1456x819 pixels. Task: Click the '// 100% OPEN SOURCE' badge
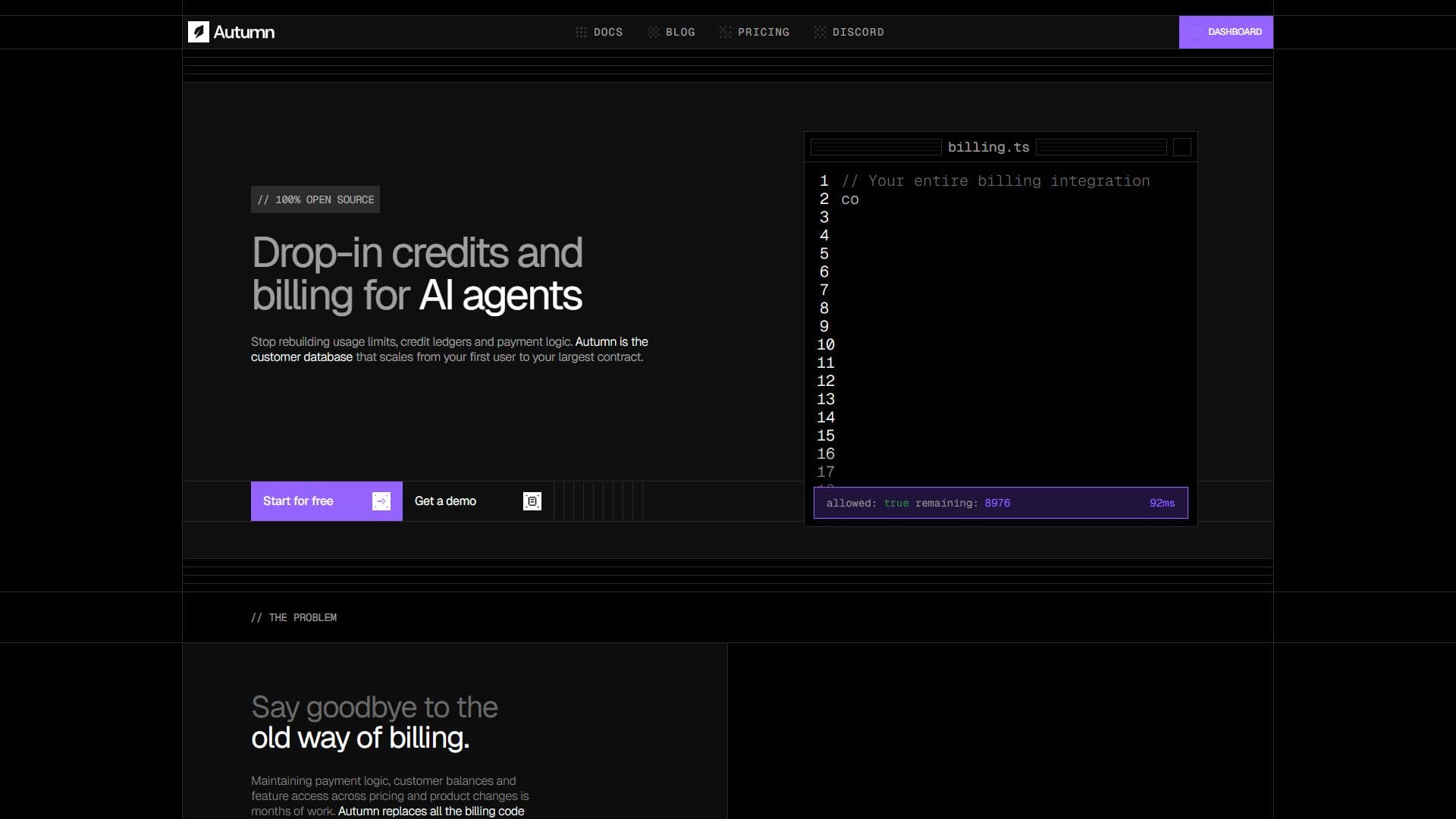pos(315,199)
